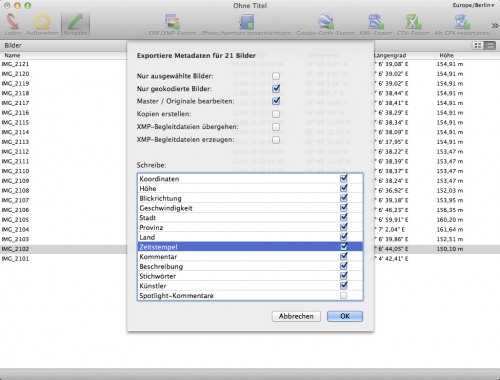
Task: Select the Ausgabe toolbar icon
Action: tap(75, 24)
